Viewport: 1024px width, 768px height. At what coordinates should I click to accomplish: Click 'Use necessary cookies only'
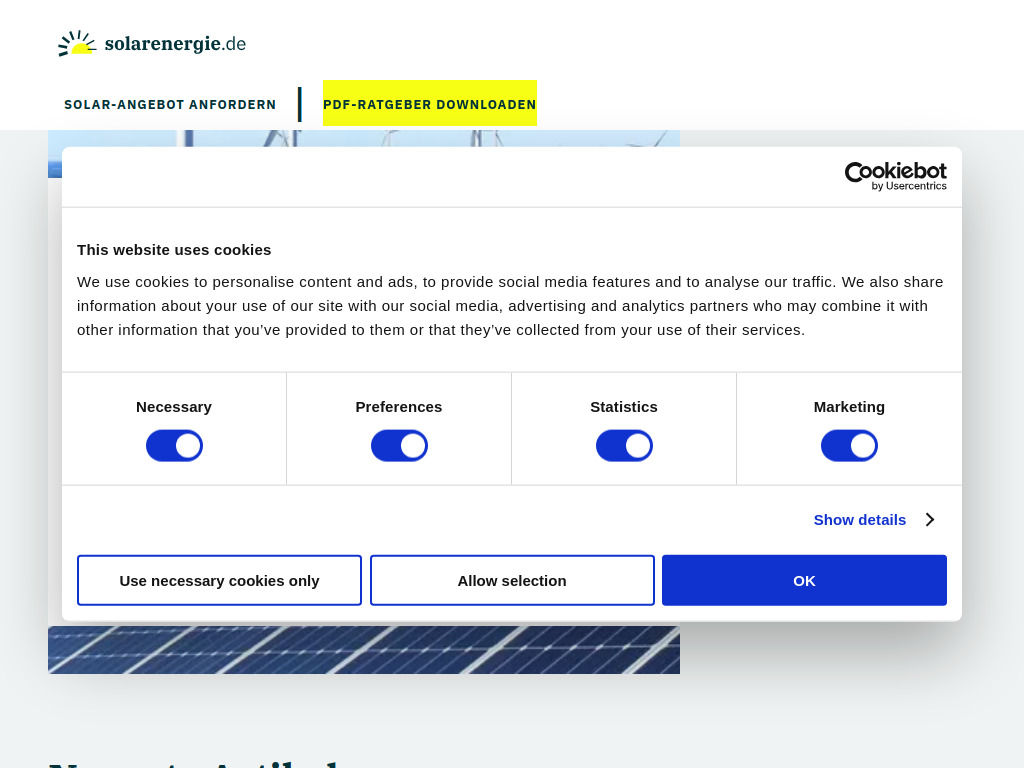tap(219, 580)
